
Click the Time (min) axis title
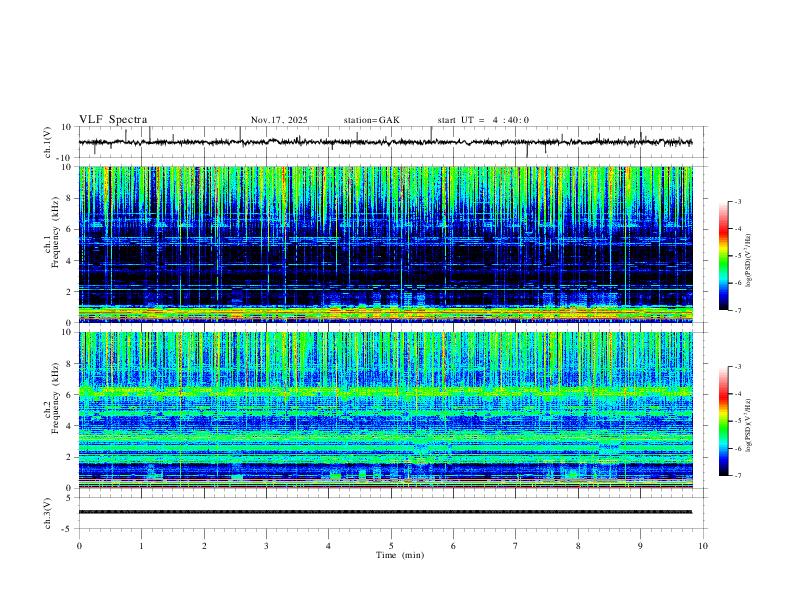(x=400, y=555)
